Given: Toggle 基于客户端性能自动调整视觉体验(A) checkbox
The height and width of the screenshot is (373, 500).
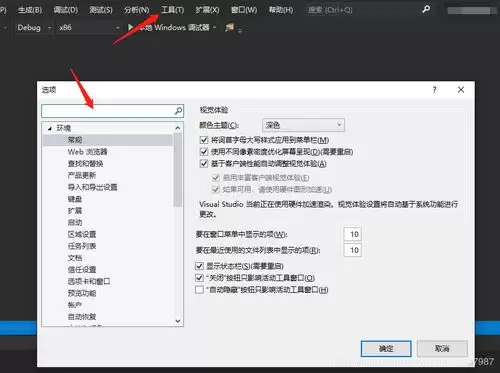Looking at the screenshot, I should pyautogui.click(x=204, y=164).
